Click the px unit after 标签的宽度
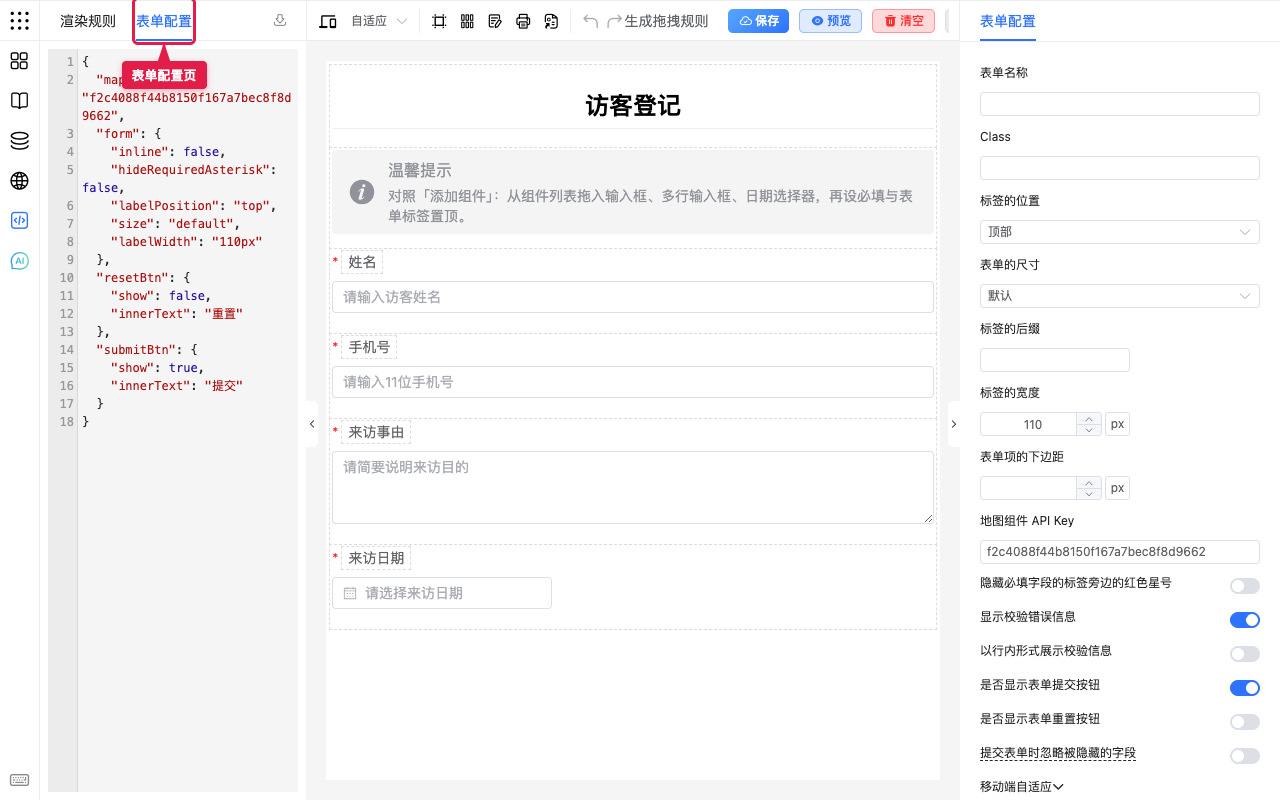This screenshot has height=800, width=1280. [x=1118, y=425]
